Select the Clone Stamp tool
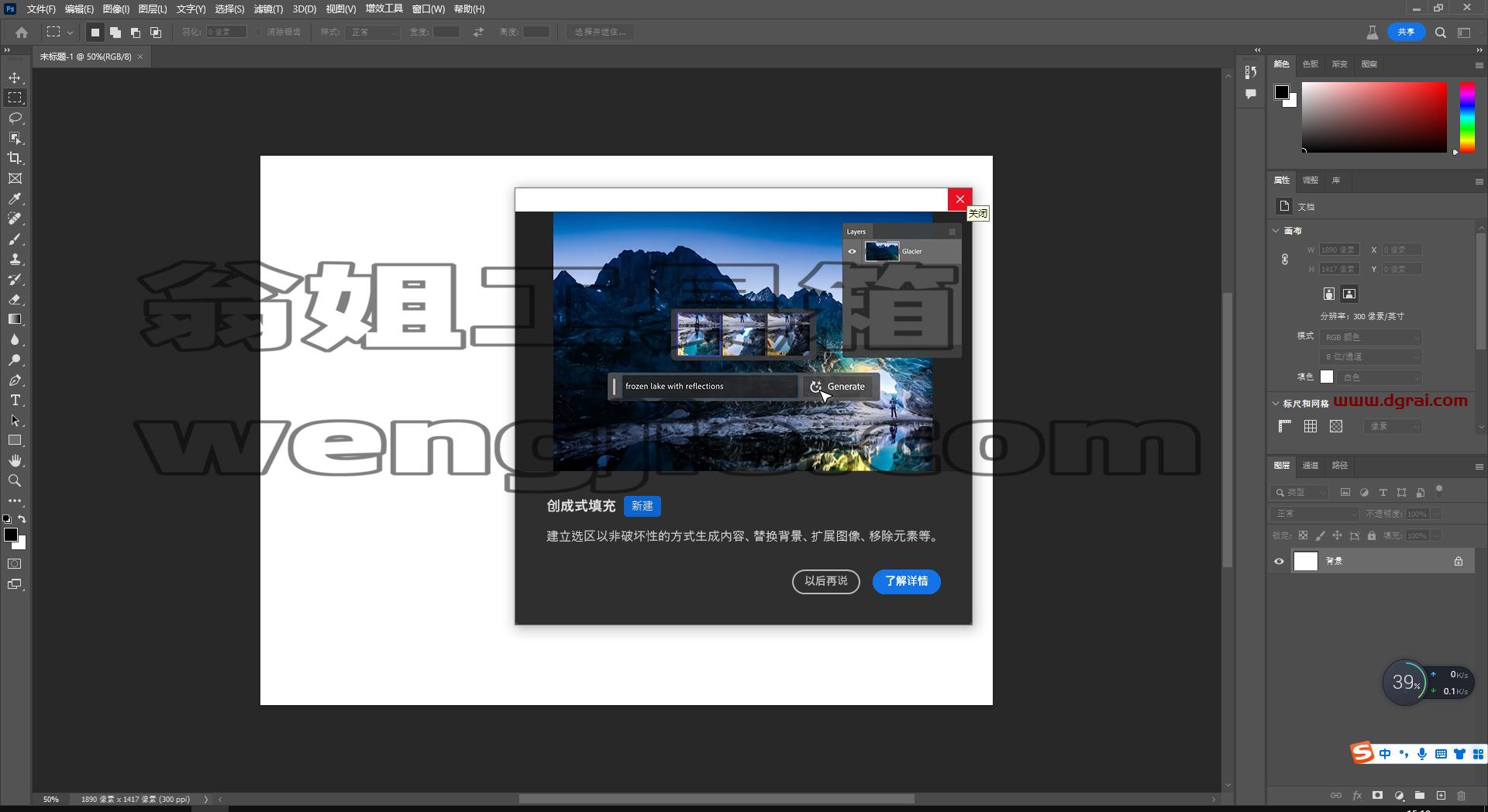The image size is (1488, 812). tap(15, 259)
